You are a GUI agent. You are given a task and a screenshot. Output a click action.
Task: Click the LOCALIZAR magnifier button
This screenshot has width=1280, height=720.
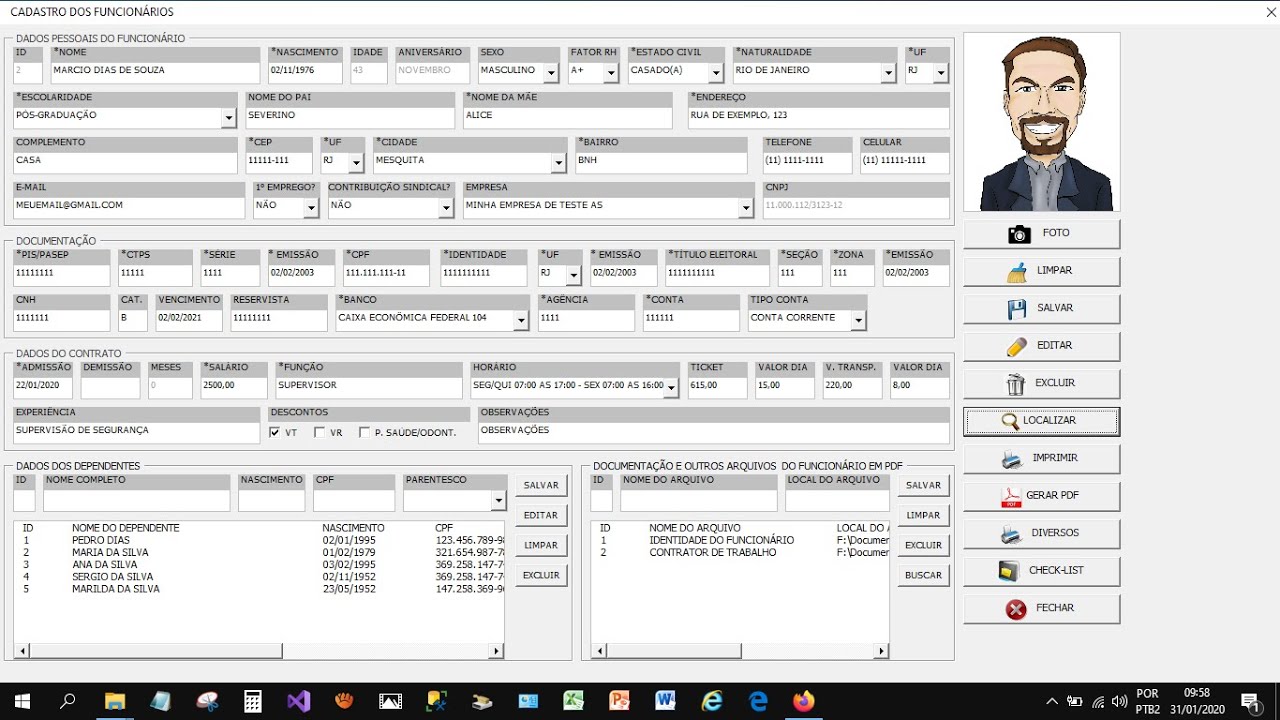[x=1041, y=421]
